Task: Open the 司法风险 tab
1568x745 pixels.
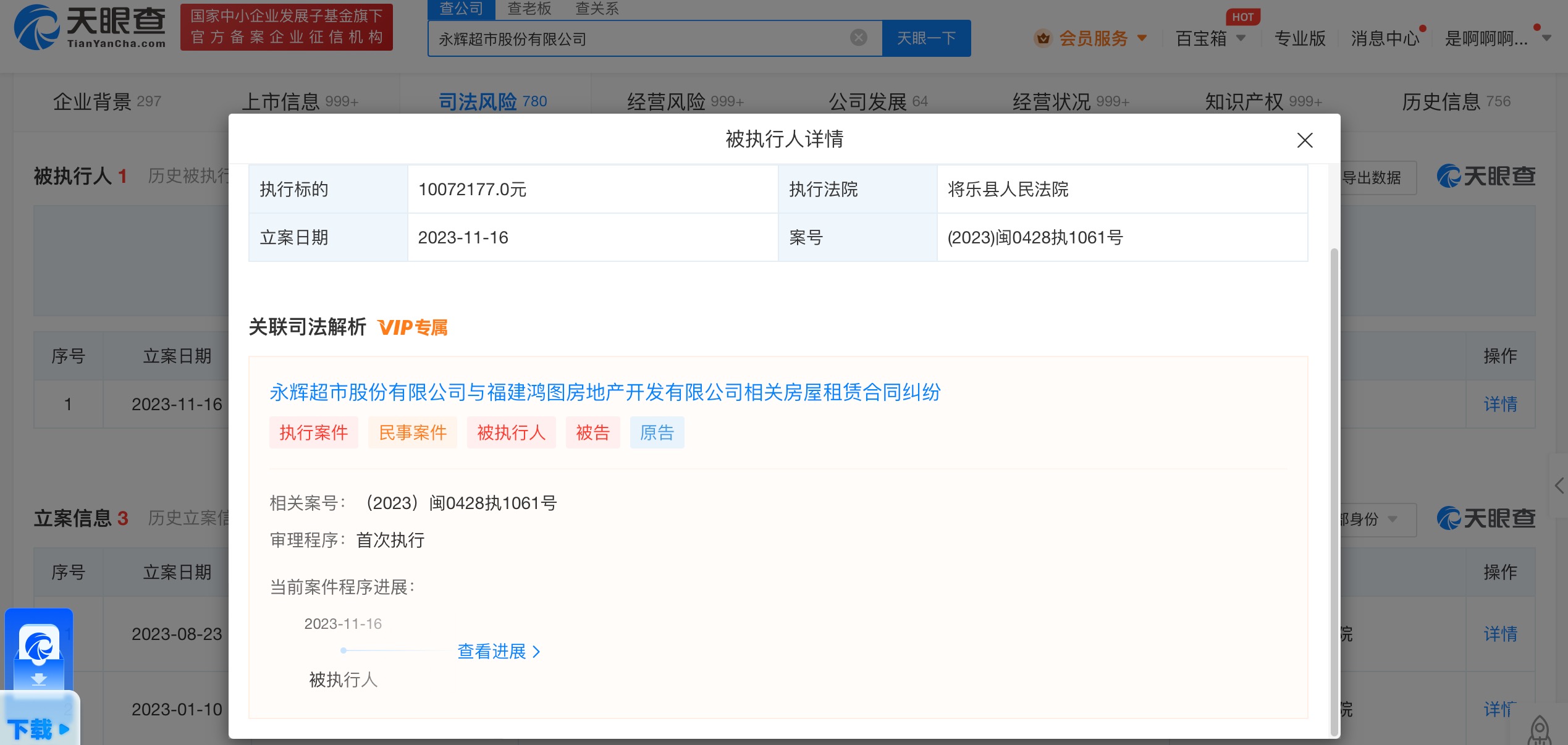Action: coord(492,101)
